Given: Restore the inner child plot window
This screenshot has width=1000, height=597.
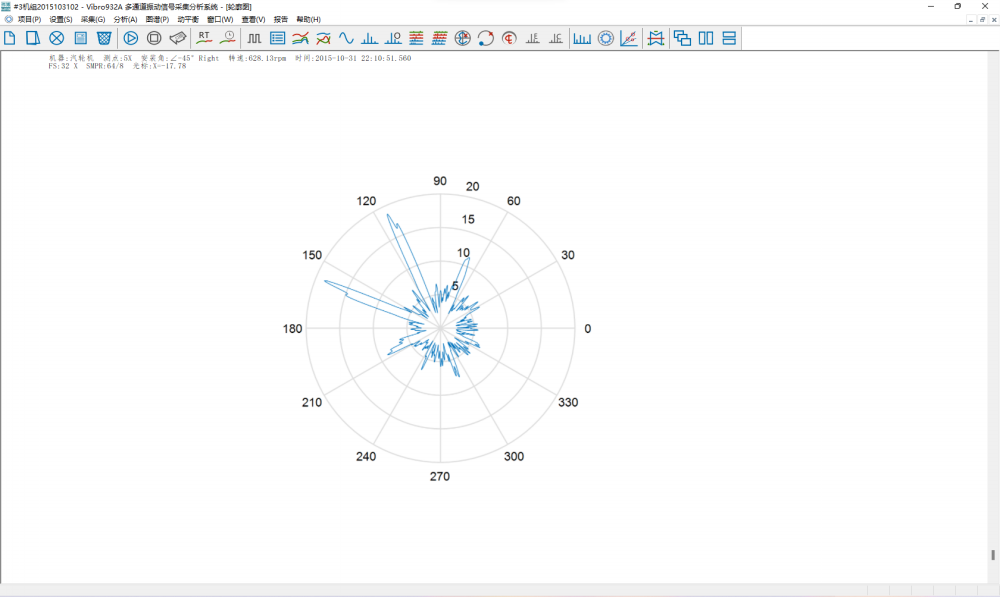Looking at the screenshot, I should pyautogui.click(x=982, y=20).
